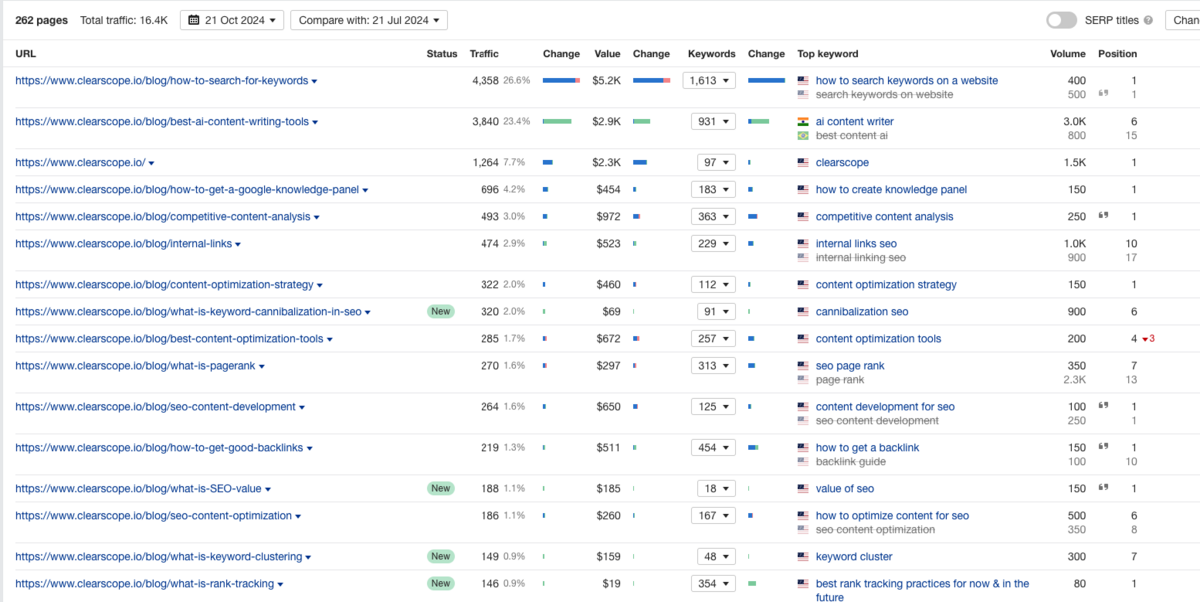Click the India flag beside 'ai content writer'
The height and width of the screenshot is (602, 1200).
(x=803, y=122)
